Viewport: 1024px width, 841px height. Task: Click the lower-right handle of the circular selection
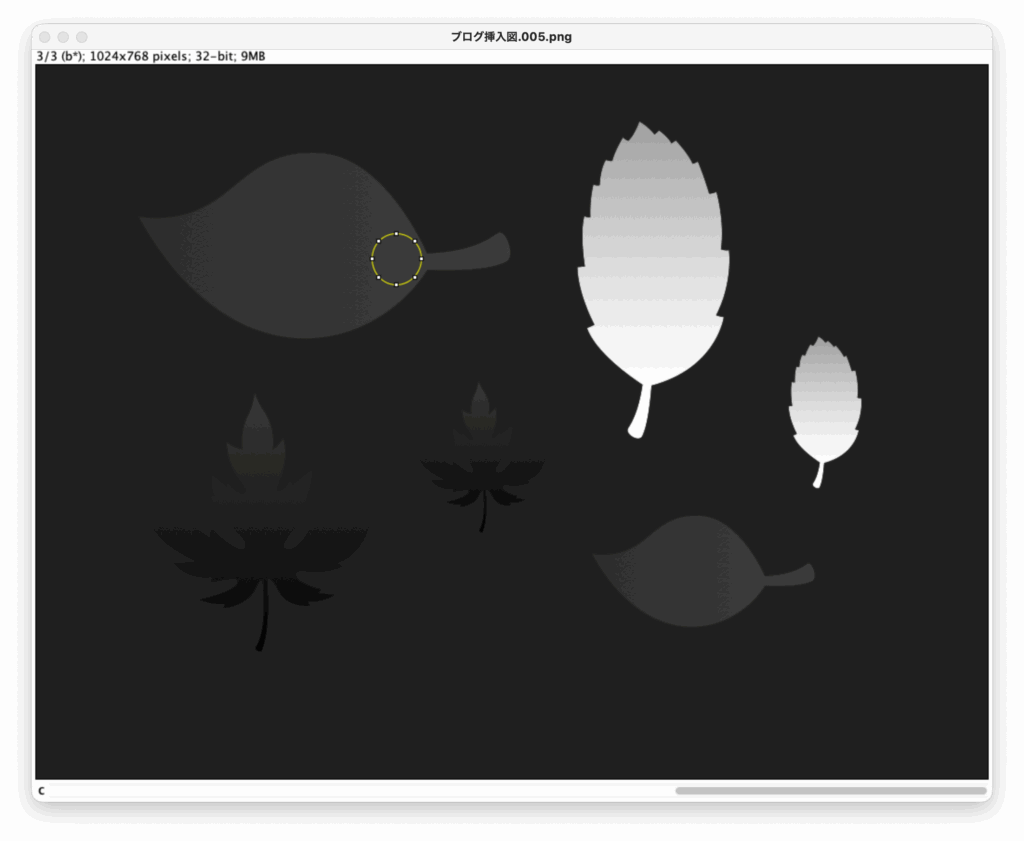click(x=415, y=278)
